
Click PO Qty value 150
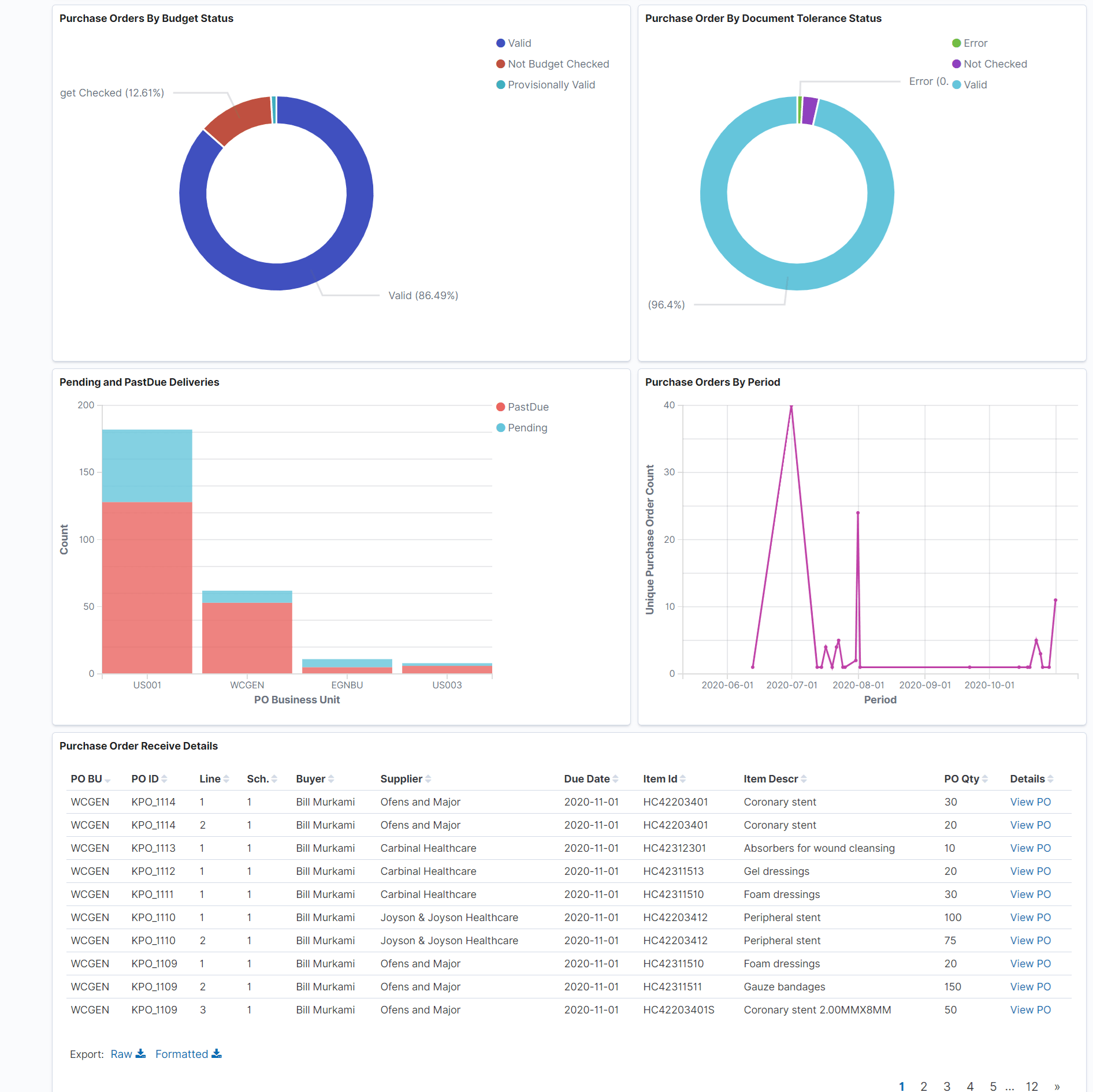[953, 987]
